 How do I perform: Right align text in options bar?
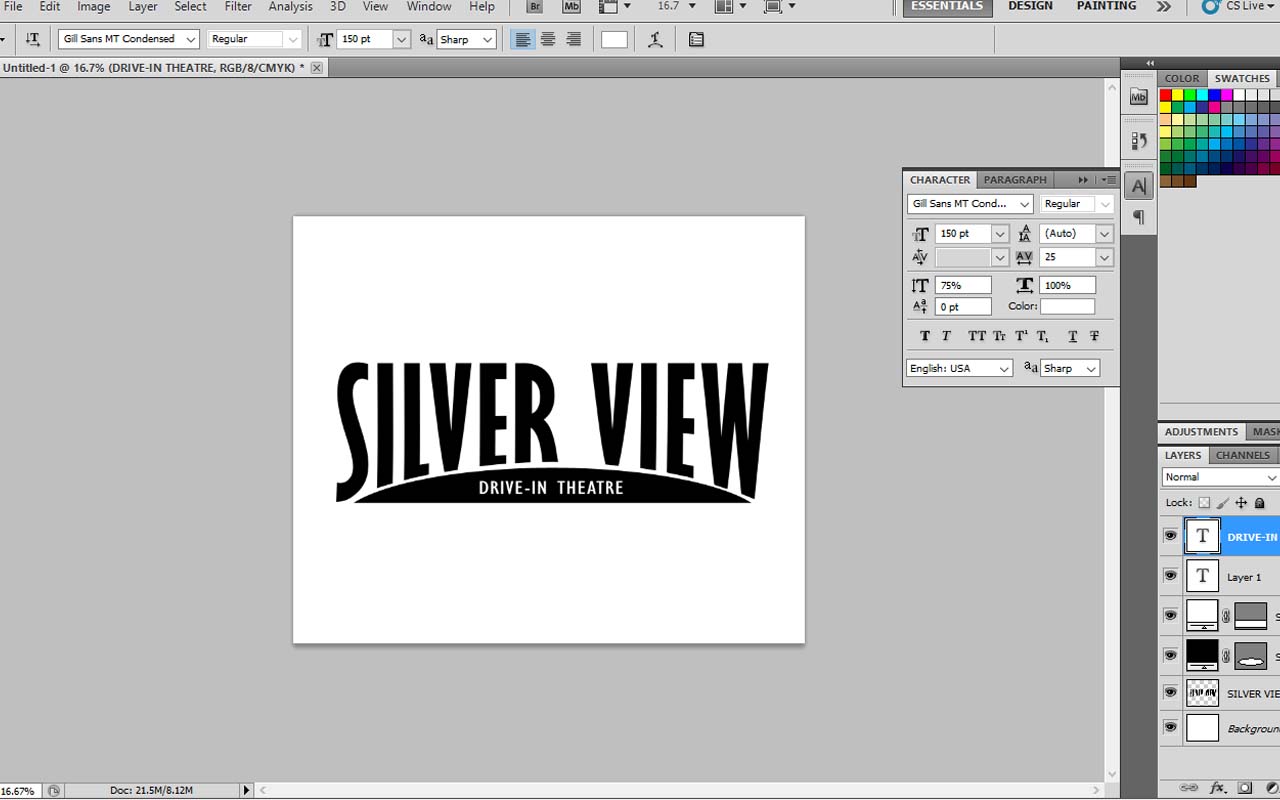click(574, 39)
